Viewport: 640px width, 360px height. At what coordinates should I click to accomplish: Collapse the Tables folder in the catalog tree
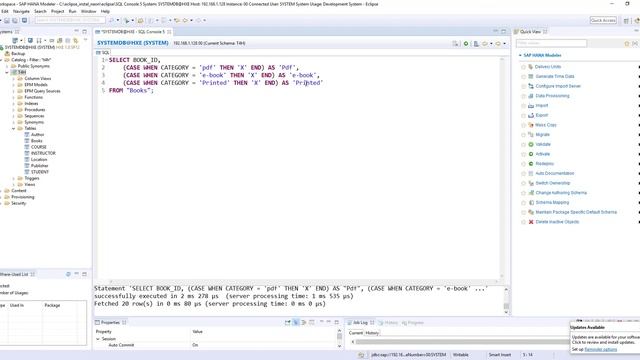[13, 129]
